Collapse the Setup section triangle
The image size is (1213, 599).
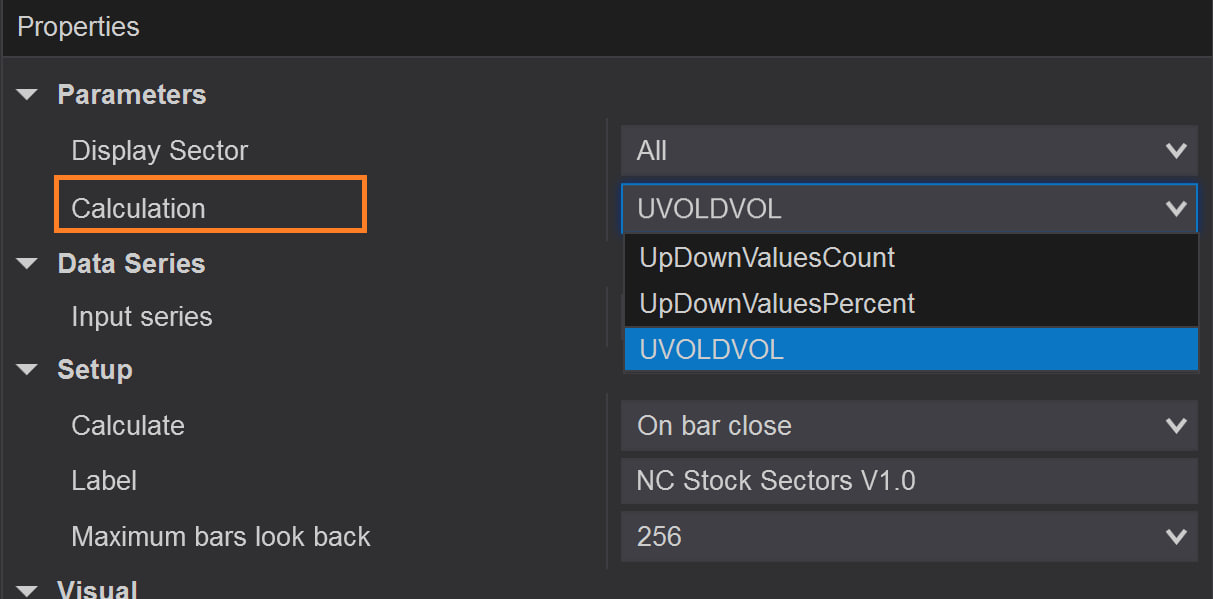click(28, 370)
